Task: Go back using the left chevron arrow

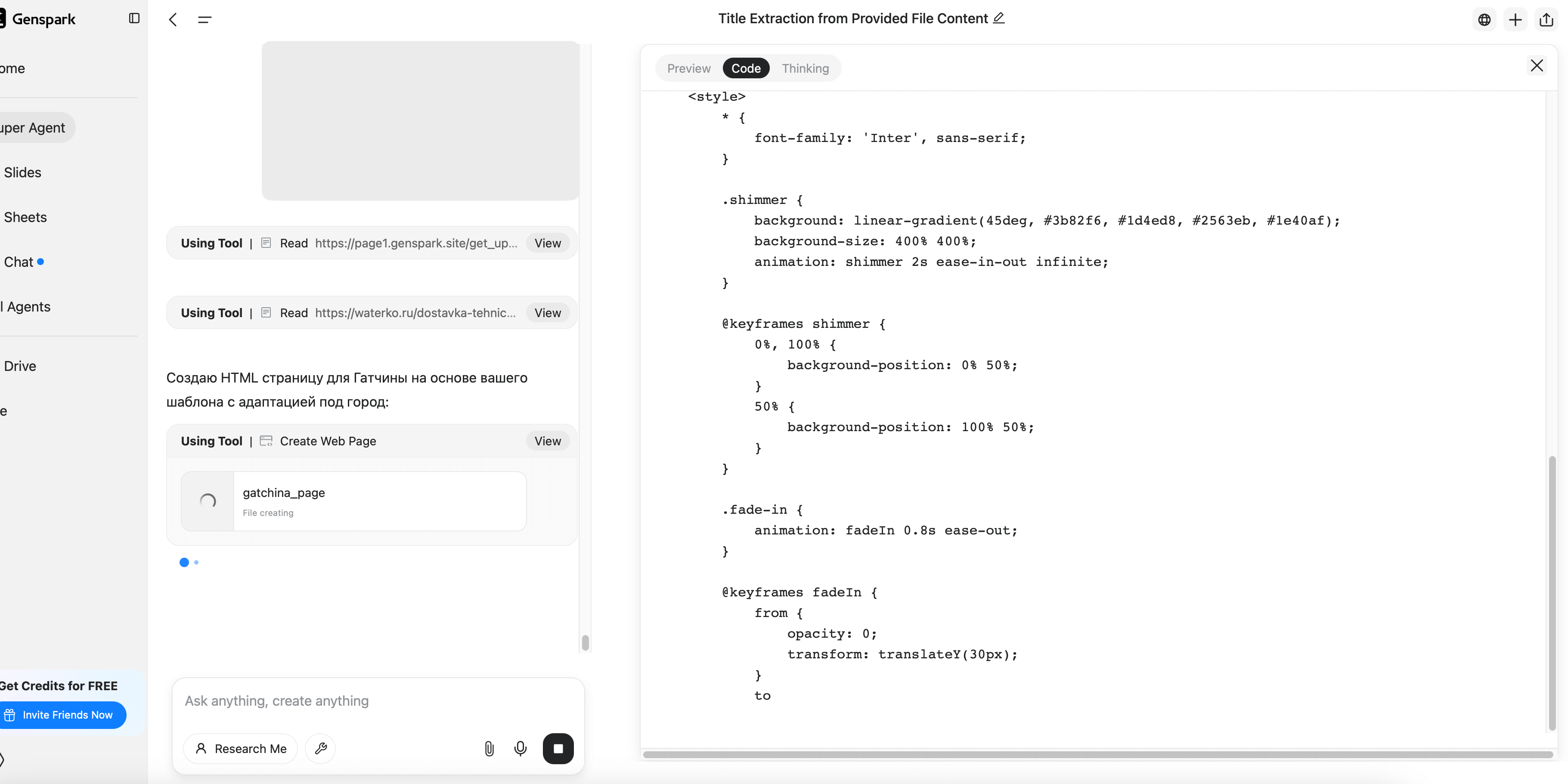Action: 173,19
